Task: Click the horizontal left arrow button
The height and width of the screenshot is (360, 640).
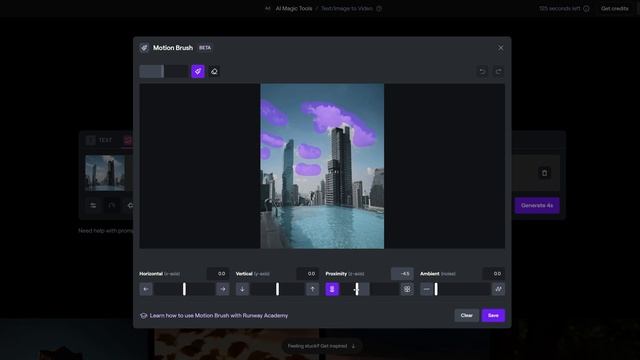Action: [146, 289]
